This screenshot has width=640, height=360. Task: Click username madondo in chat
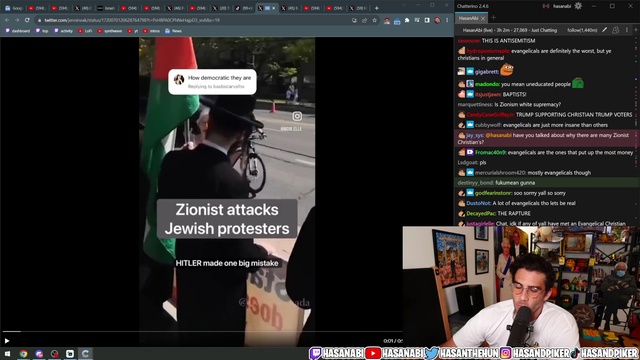click(x=487, y=84)
